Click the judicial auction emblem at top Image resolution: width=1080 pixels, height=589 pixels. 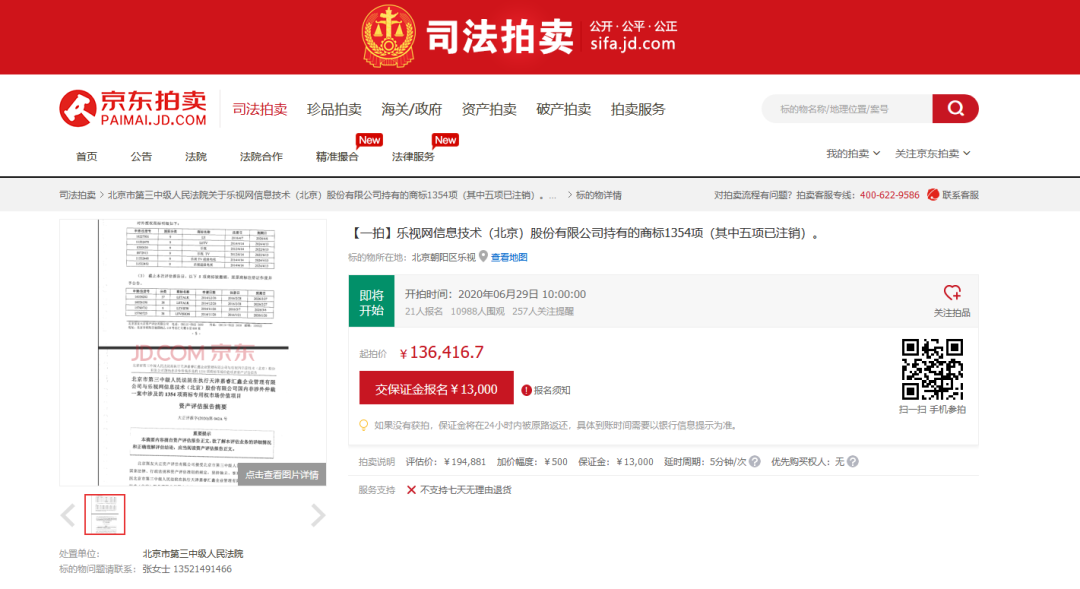pos(388,36)
